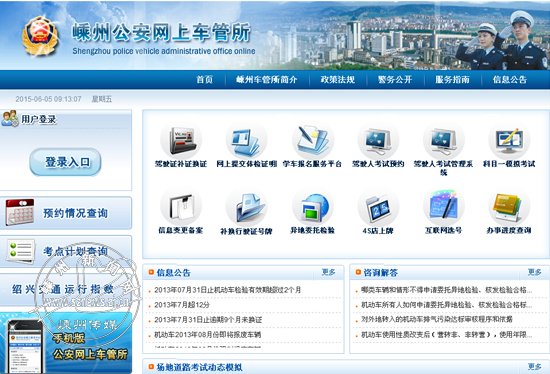Screen dimensions: 550x374
Task: Click the 预约情况查询 calendar icon
Action: point(20,213)
